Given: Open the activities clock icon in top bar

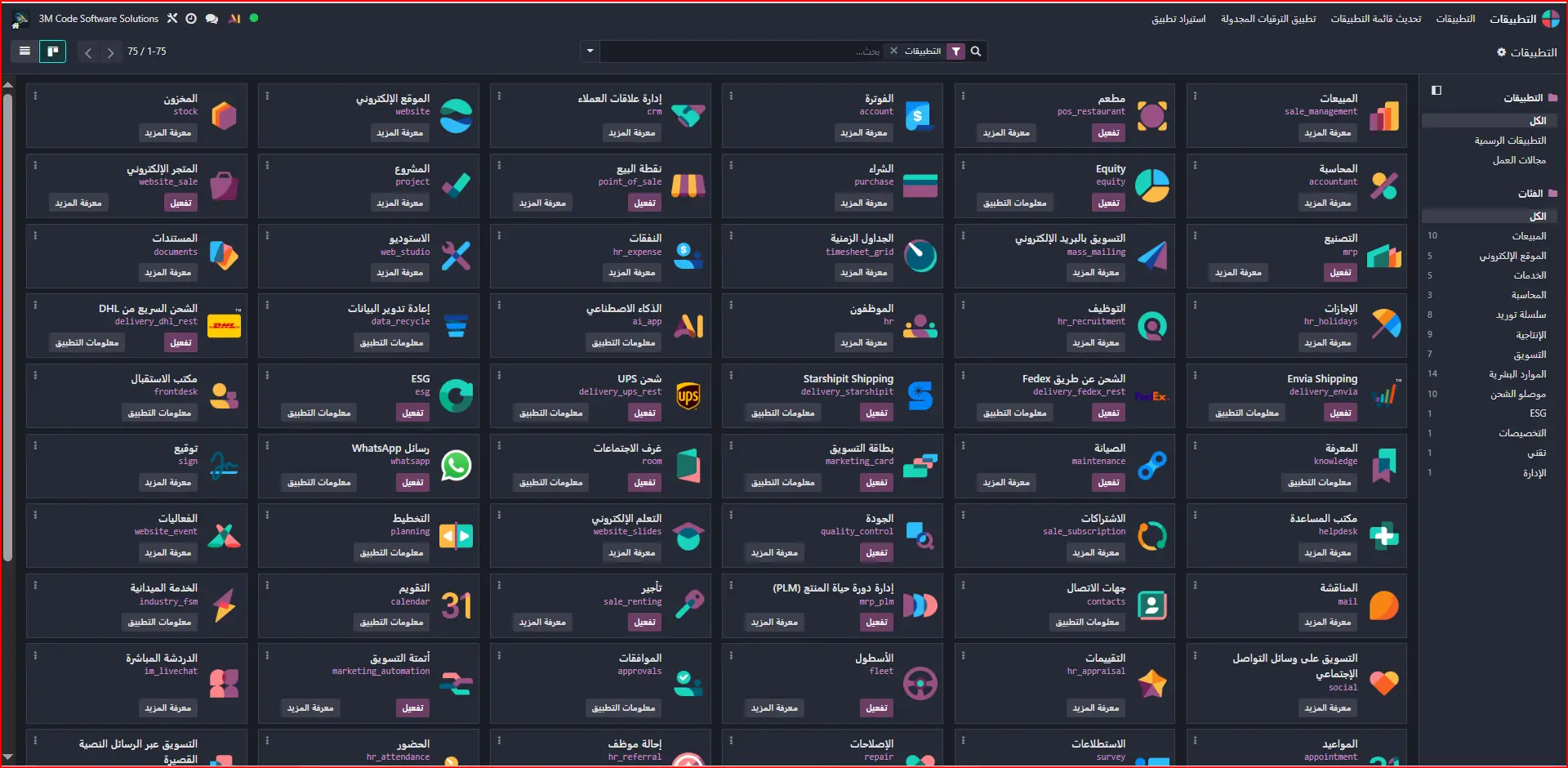Looking at the screenshot, I should 191,19.
